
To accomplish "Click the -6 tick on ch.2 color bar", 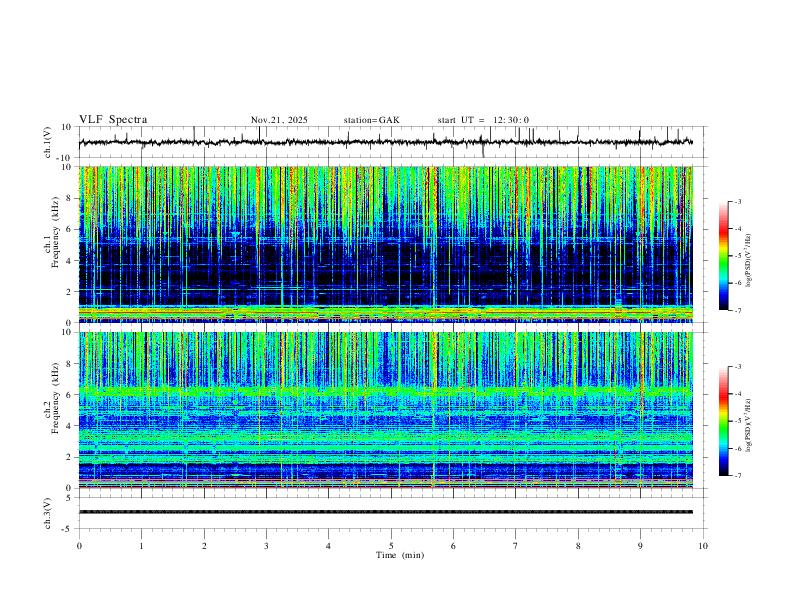I will point(737,448).
